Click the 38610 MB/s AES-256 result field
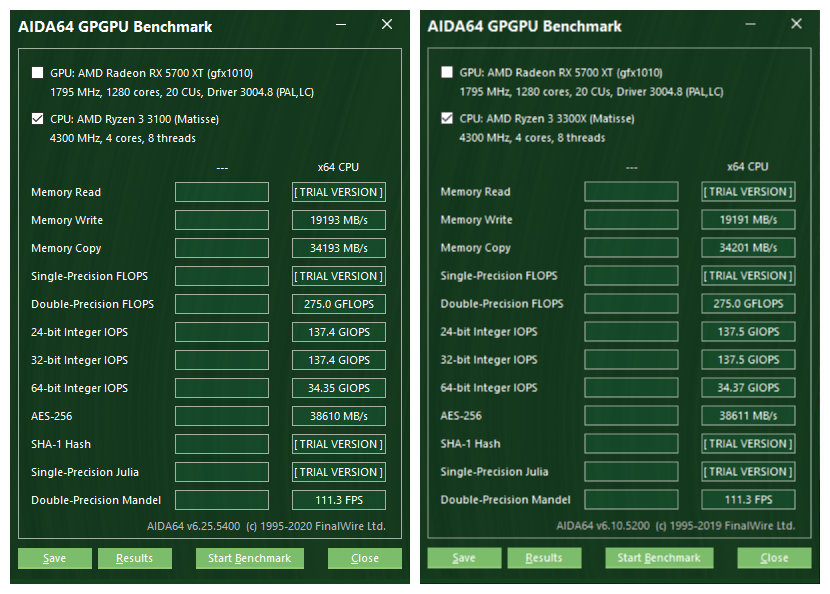830x594 pixels. pyautogui.click(x=339, y=416)
